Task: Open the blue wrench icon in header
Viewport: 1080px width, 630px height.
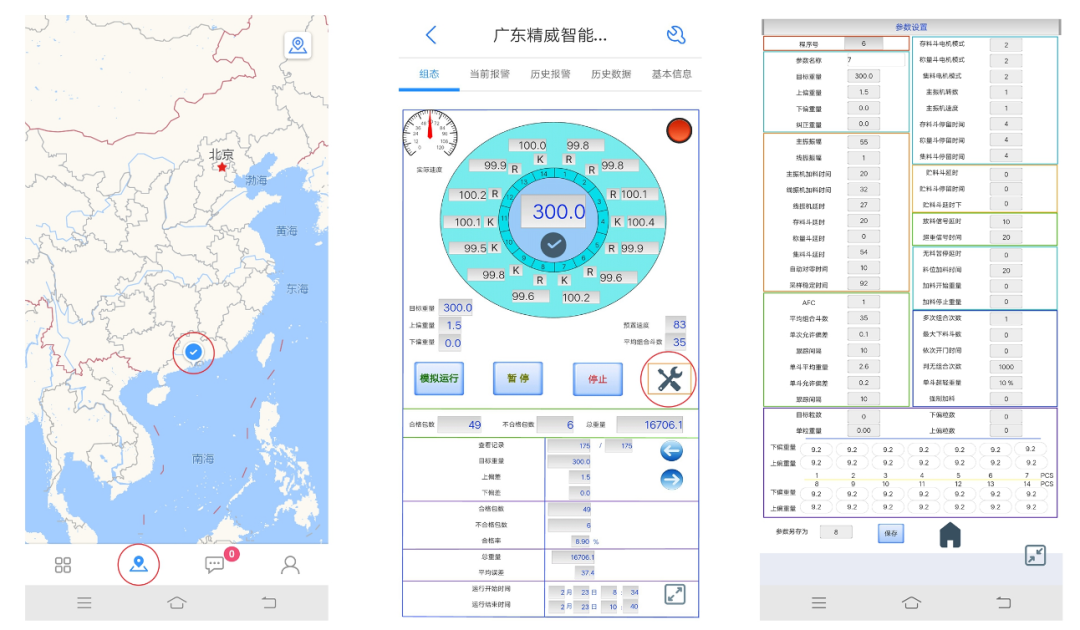Action: 676,35
